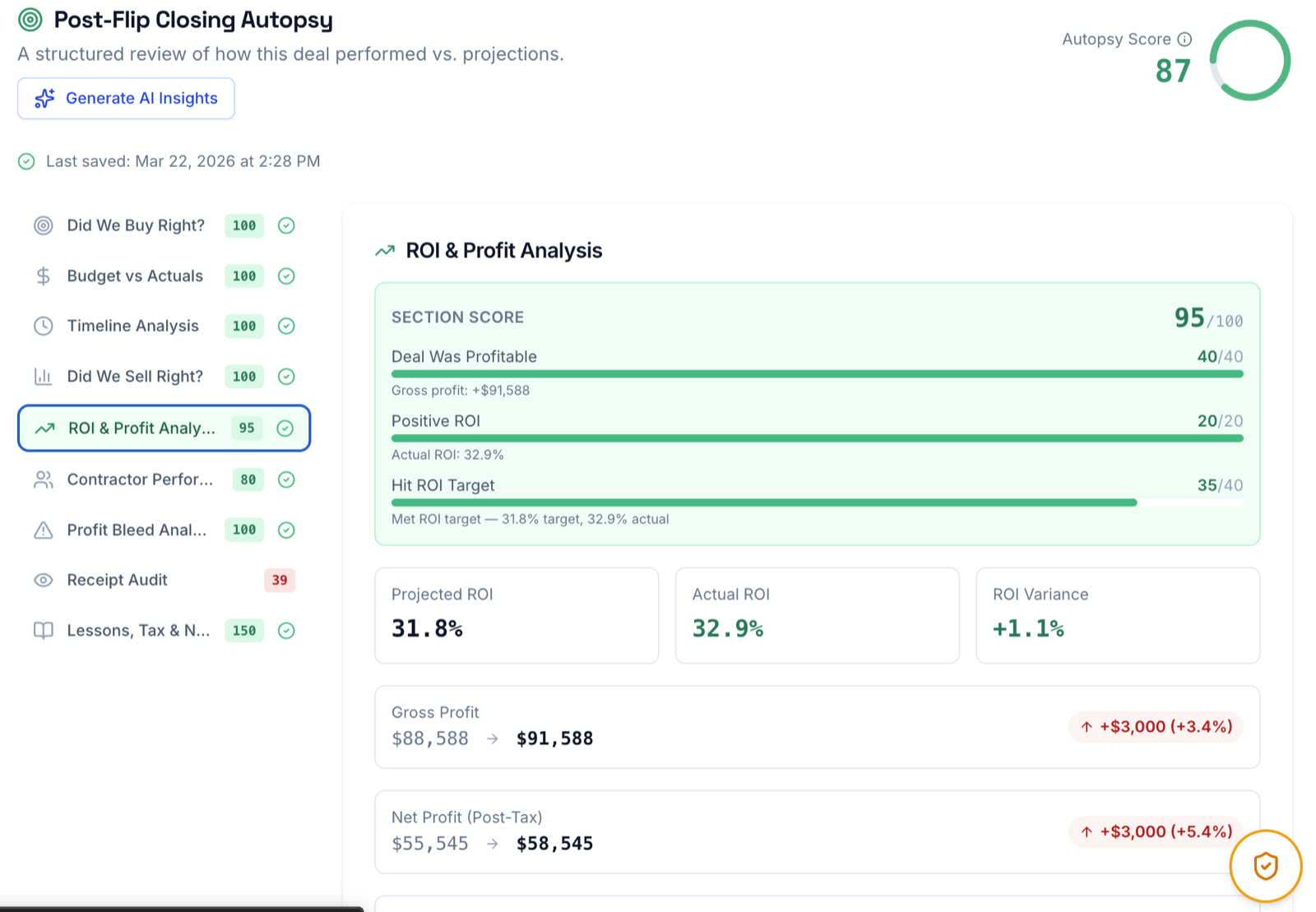The height and width of the screenshot is (912, 1316).
Task: Click the clock icon for Timeline Analysis
Action: 44,326
